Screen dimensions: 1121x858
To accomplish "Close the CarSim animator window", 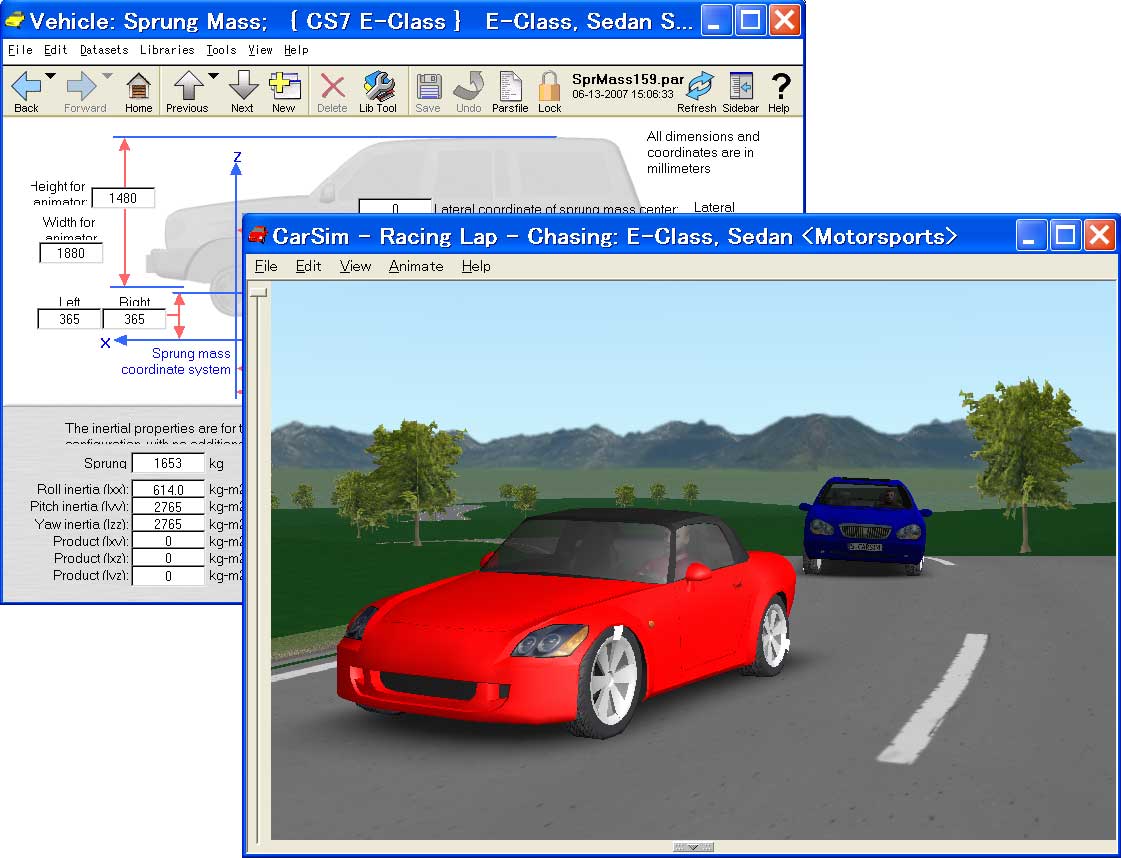I will (x=1100, y=235).
